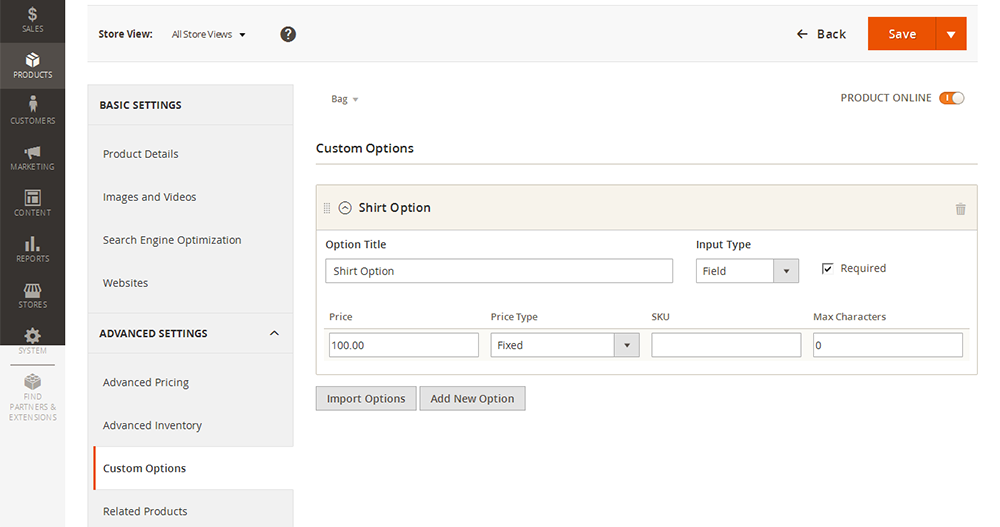
Task: Uncheck the Required checkbox
Action: 827,268
